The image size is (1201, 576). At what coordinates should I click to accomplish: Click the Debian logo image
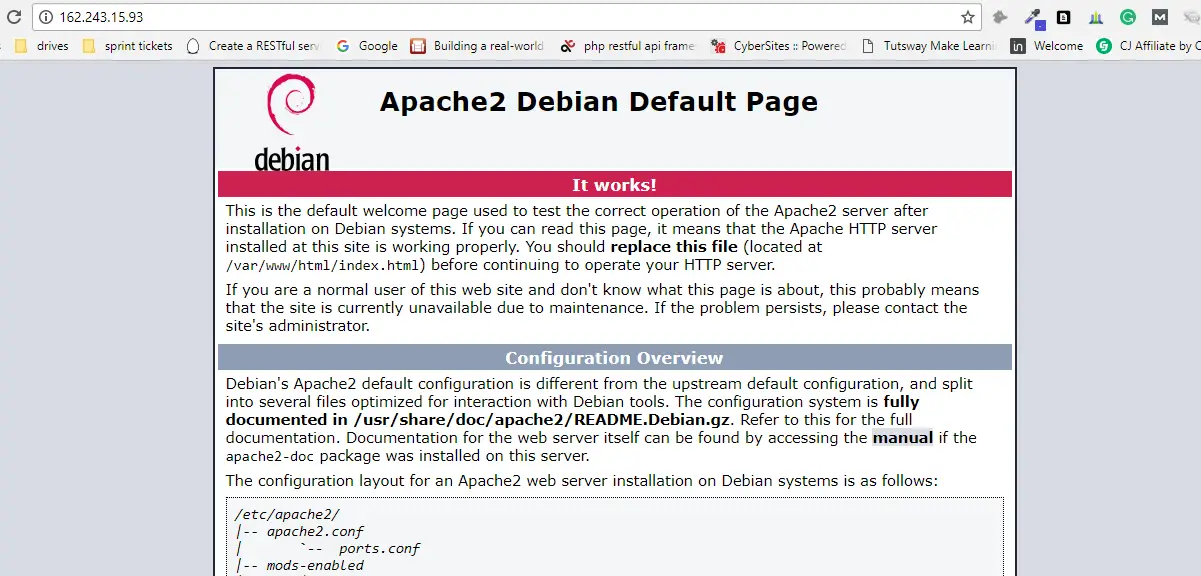click(291, 122)
